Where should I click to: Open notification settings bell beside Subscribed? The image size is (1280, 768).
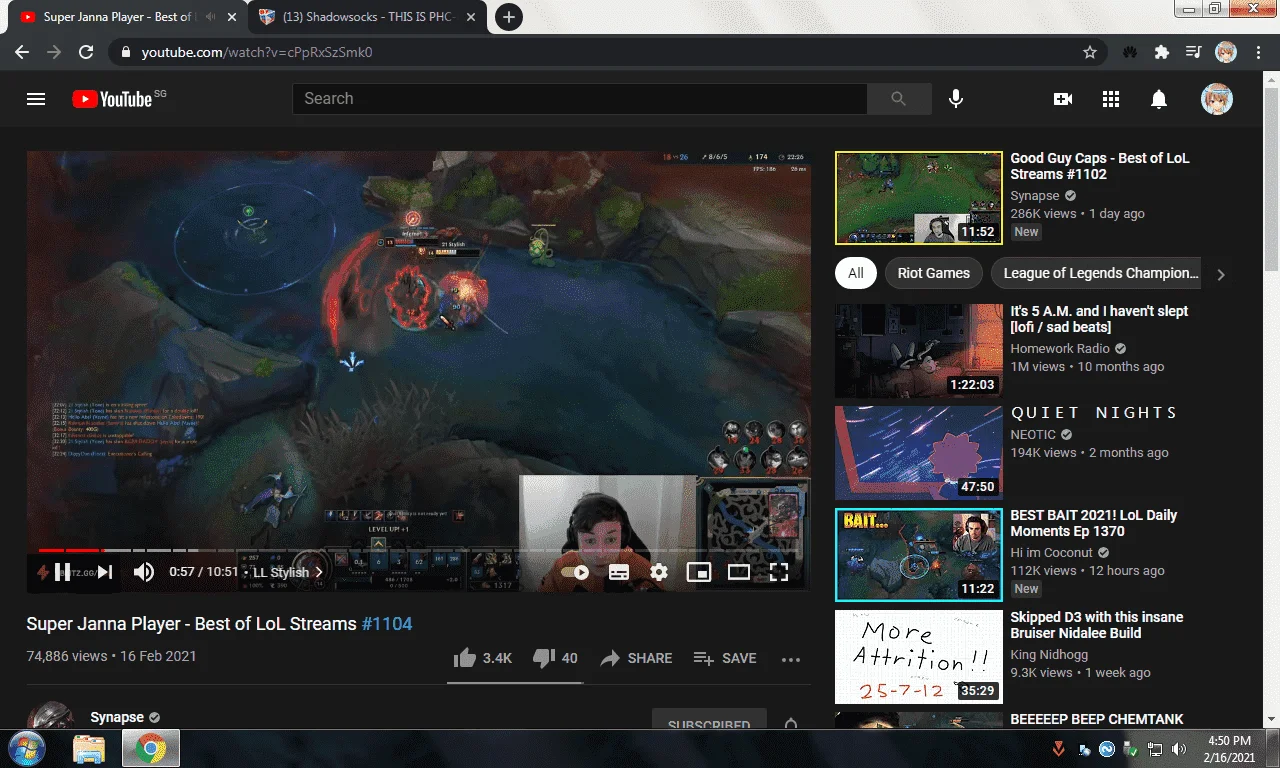[x=791, y=724]
